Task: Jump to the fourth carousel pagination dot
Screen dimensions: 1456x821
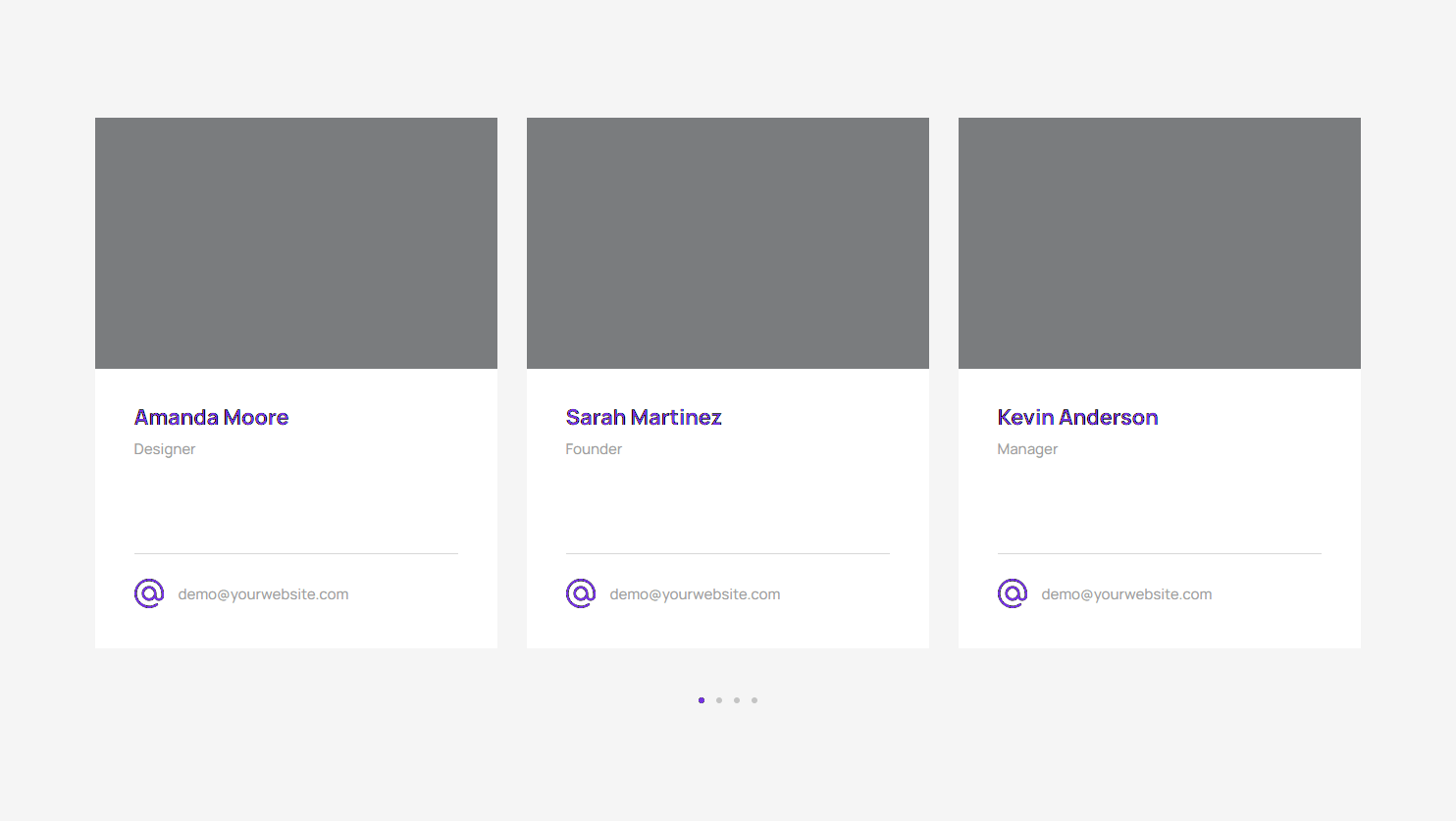Action: pos(754,700)
